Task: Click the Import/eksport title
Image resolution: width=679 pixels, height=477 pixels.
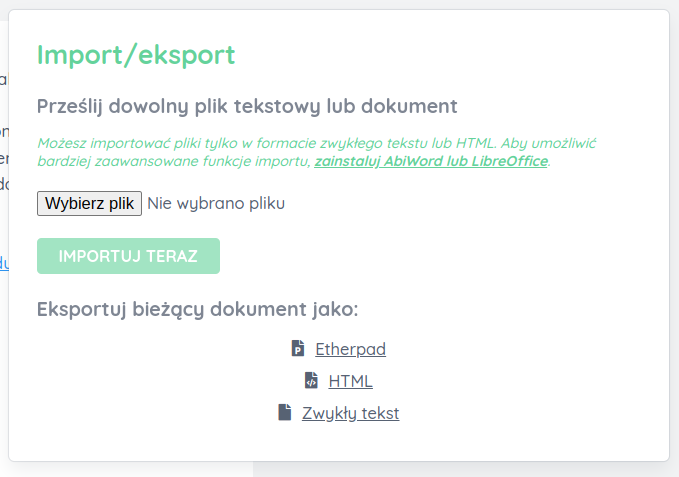Action: click(136, 55)
